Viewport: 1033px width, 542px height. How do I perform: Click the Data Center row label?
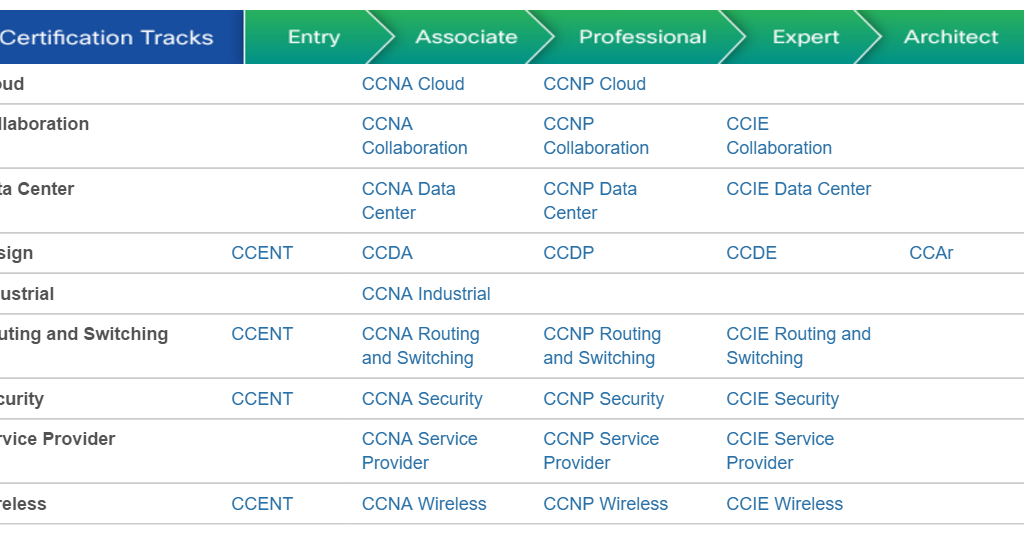click(x=37, y=189)
